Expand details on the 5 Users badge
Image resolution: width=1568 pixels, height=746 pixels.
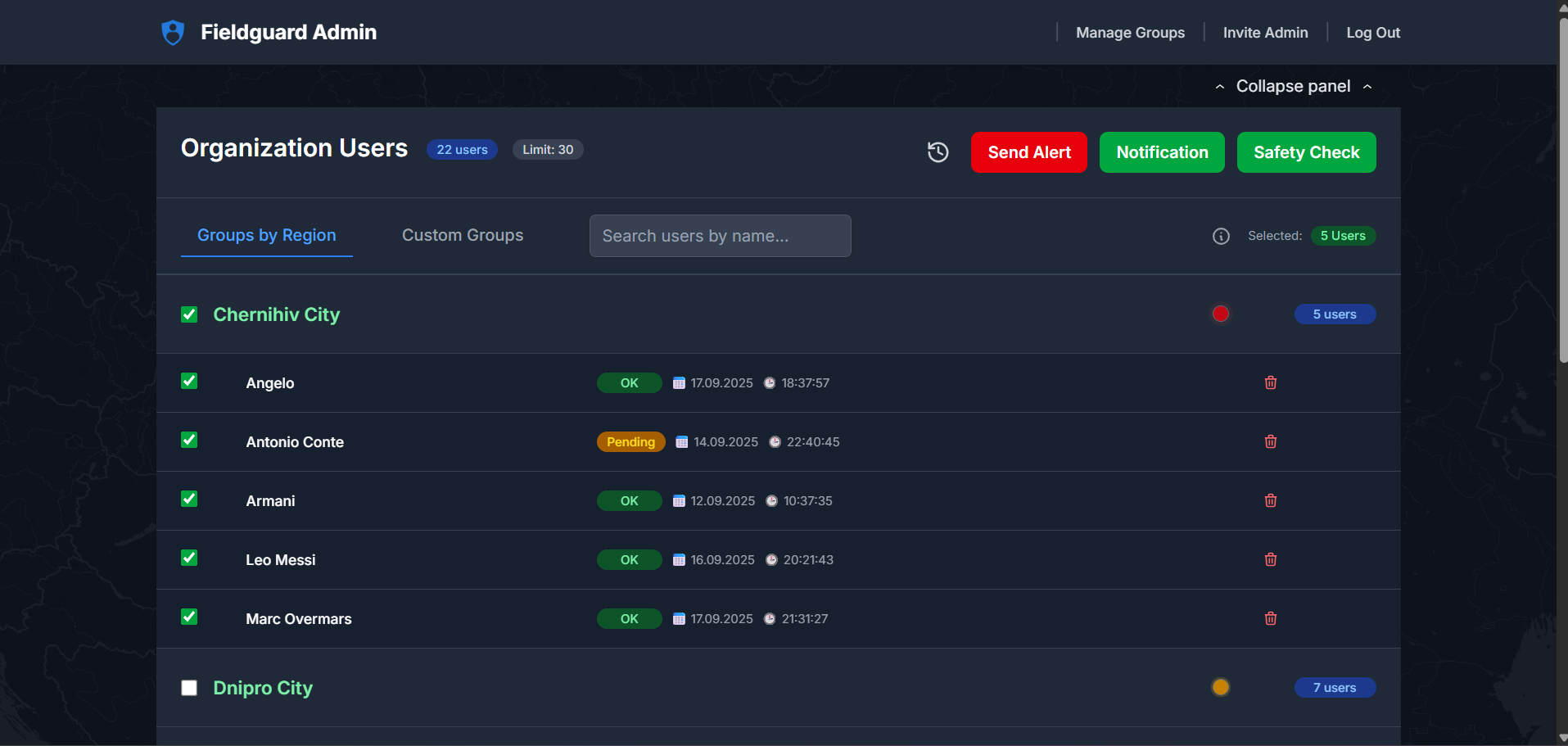[x=1343, y=236]
